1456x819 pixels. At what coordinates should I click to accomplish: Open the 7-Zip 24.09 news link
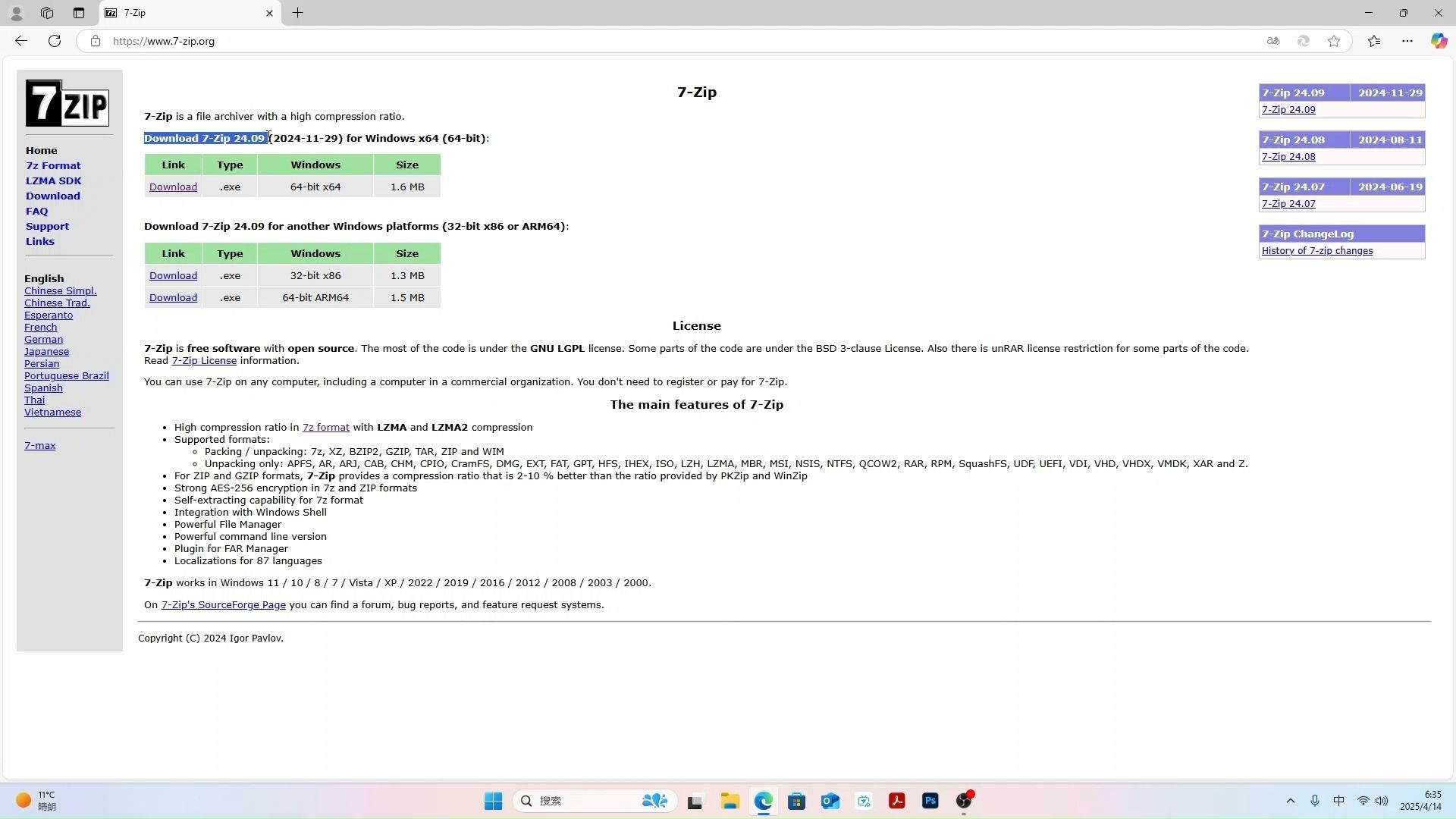pyautogui.click(x=1288, y=109)
